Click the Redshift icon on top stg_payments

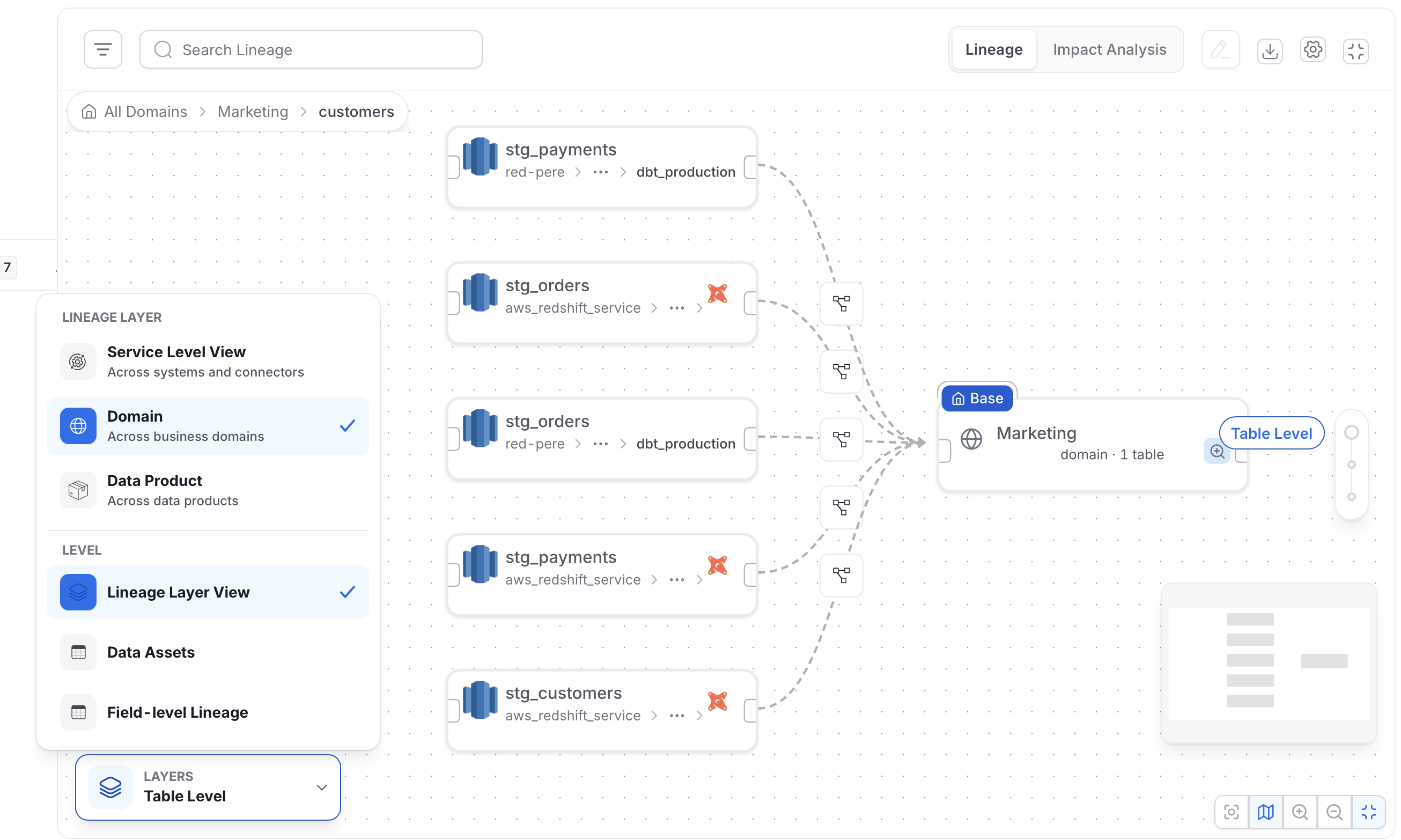coord(480,156)
